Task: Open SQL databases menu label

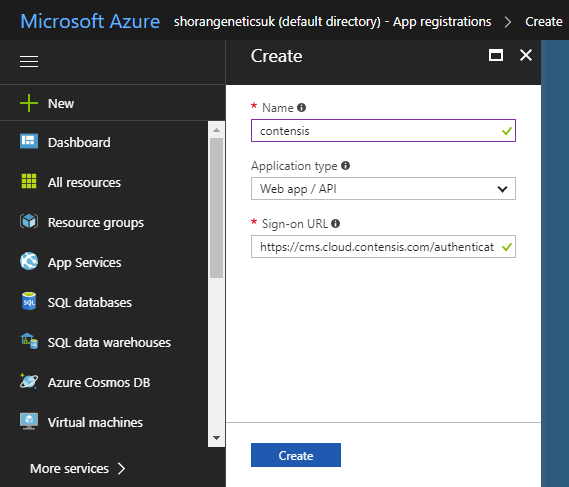Action: click(x=90, y=303)
